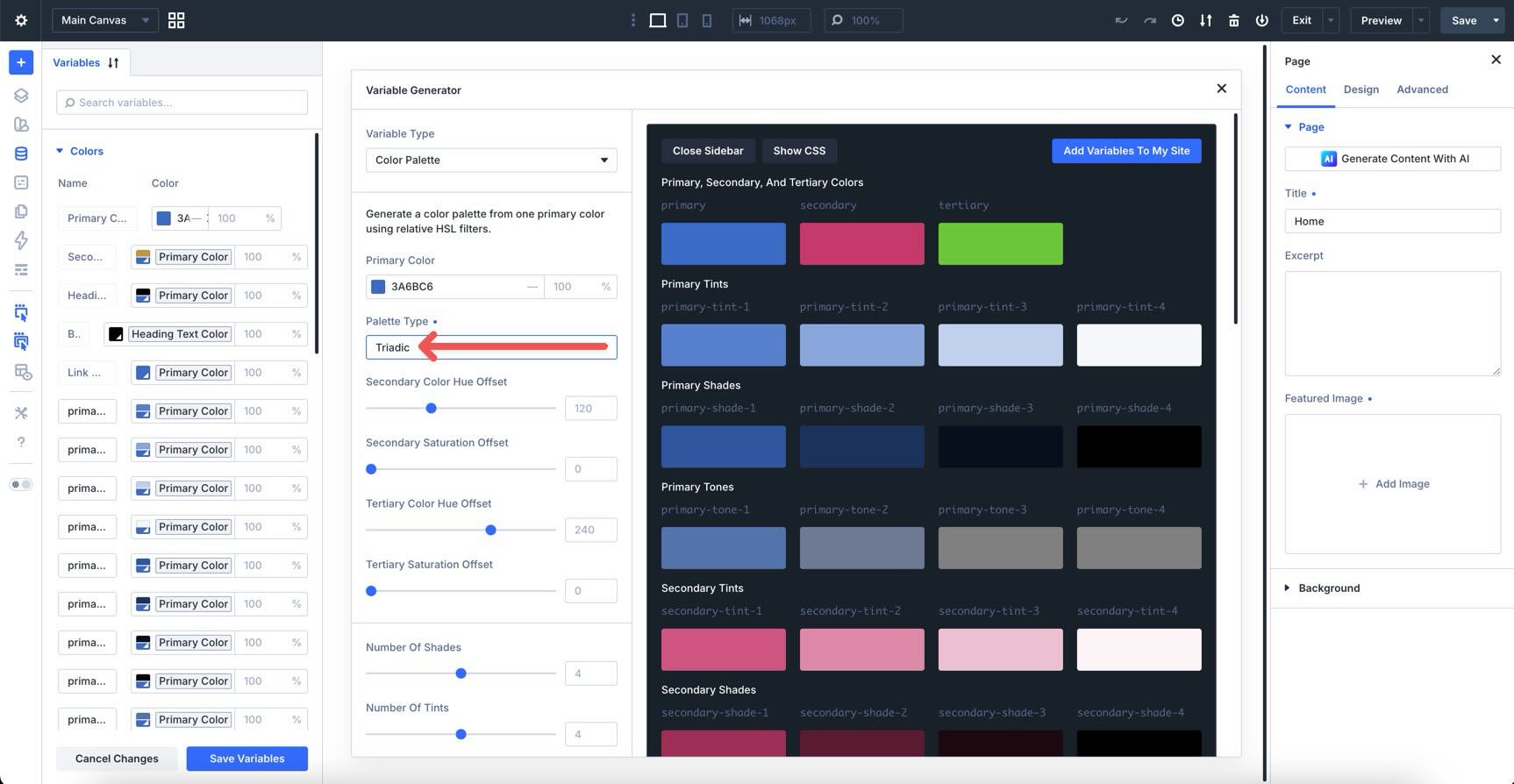Open the Main Canvas dropdown

coord(105,20)
